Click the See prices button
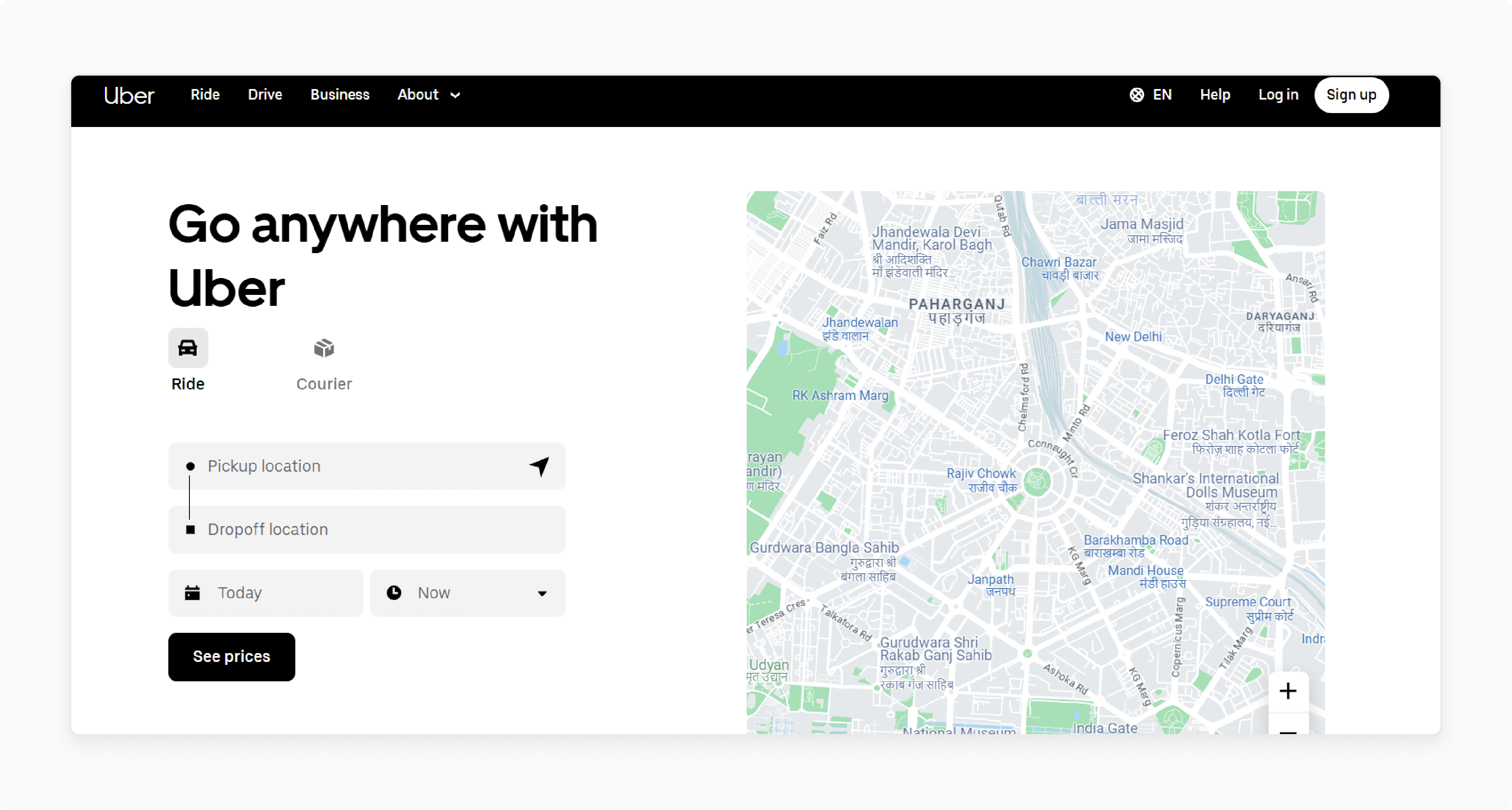This screenshot has width=1512, height=810. (232, 657)
